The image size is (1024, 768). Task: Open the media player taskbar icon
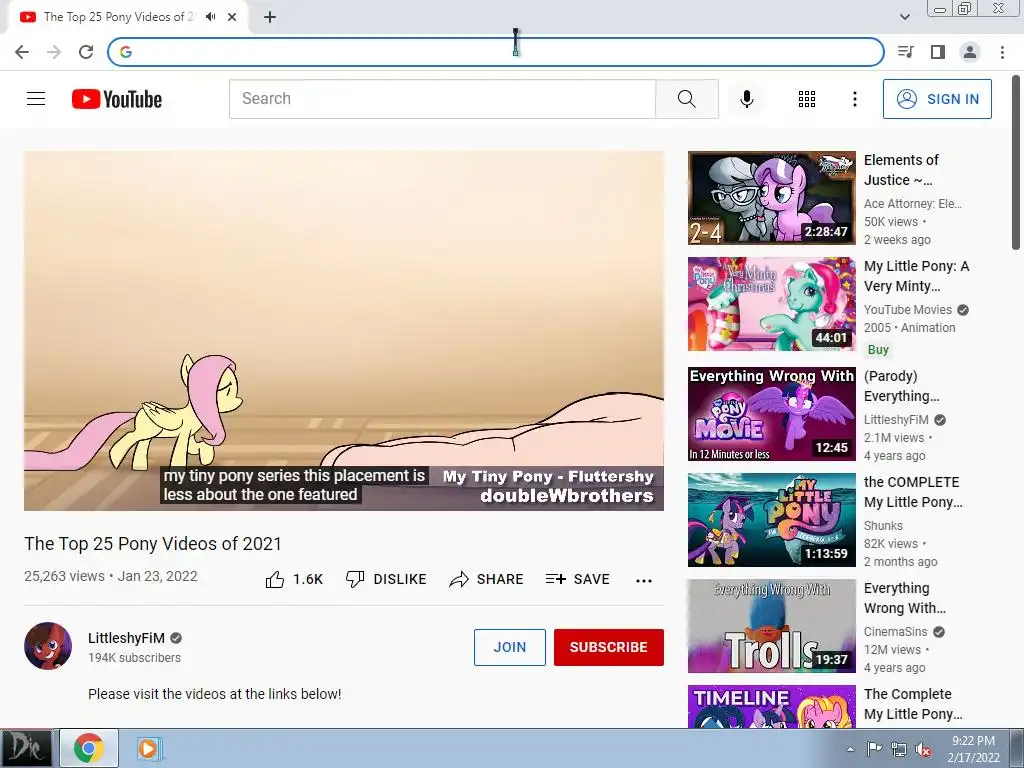point(148,748)
